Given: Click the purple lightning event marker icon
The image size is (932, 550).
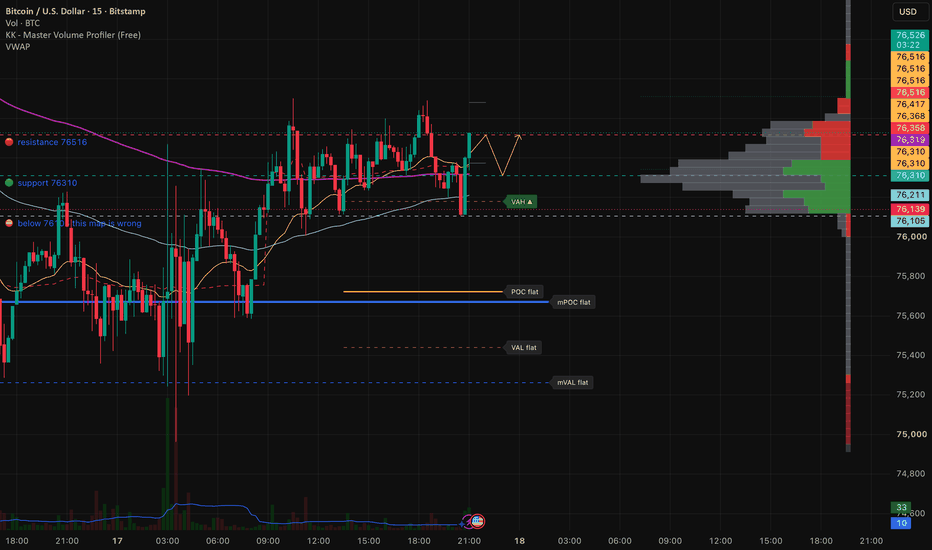Looking at the screenshot, I should [x=466, y=522].
